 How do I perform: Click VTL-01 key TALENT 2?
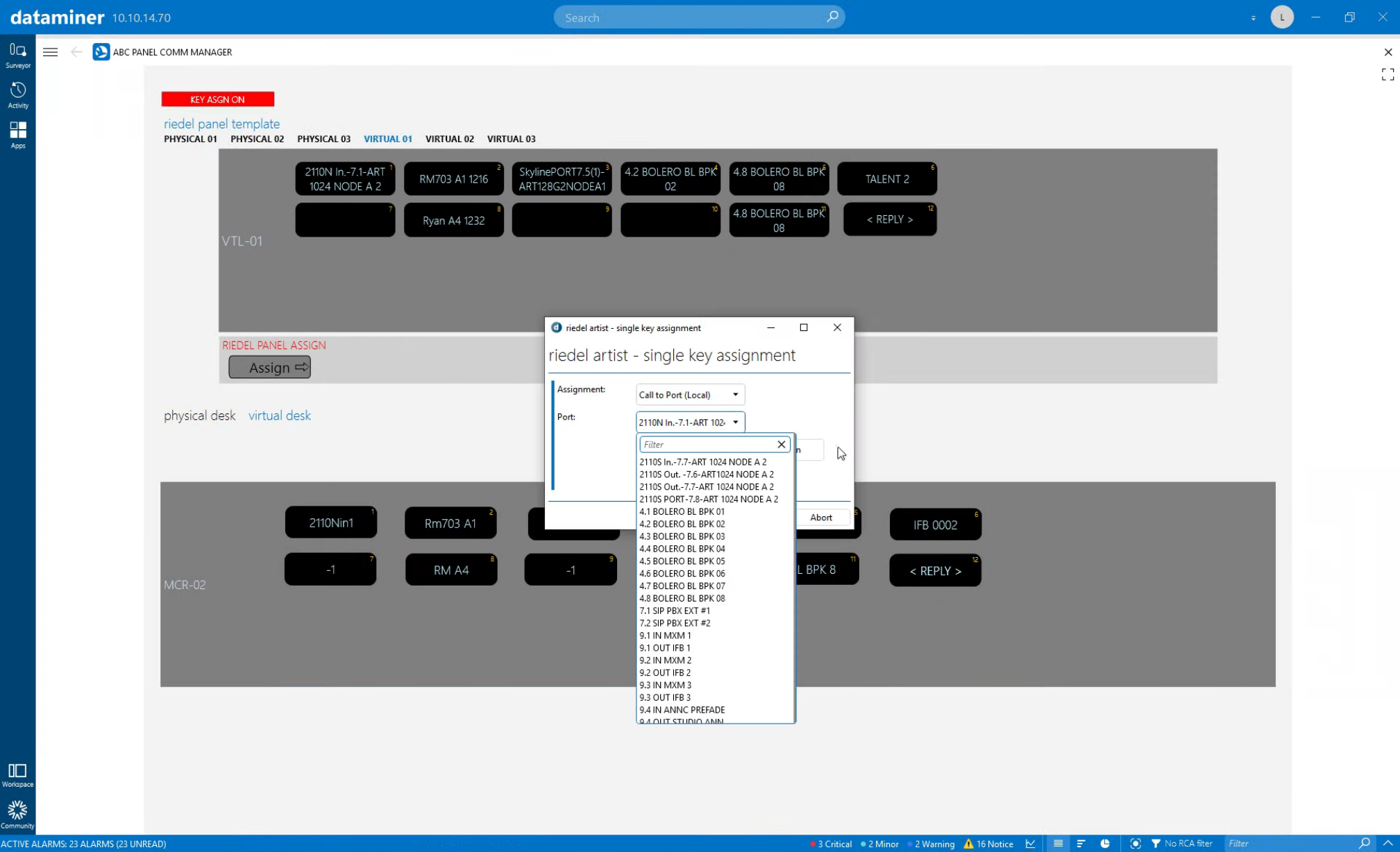887,179
